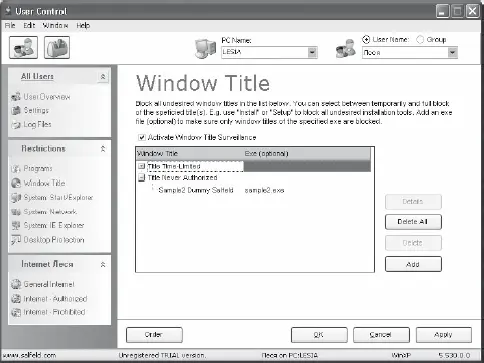The image size is (484, 363).
Task: Collapse the Restrictions panel
Action: 103,149
